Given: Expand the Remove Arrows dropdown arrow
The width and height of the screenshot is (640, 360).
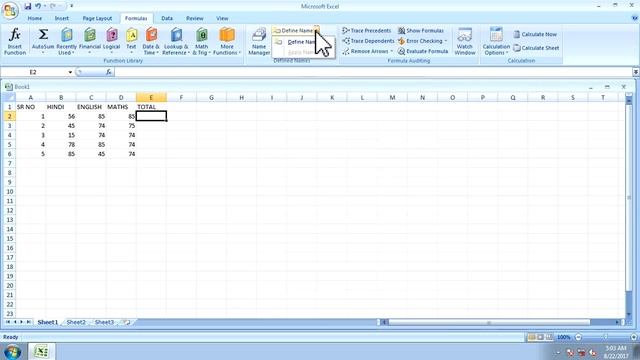Looking at the screenshot, I should point(391,51).
